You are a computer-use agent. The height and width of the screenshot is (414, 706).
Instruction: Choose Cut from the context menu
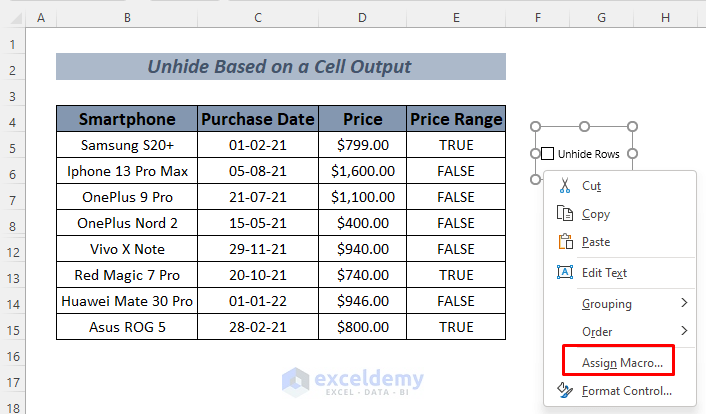click(x=620, y=186)
